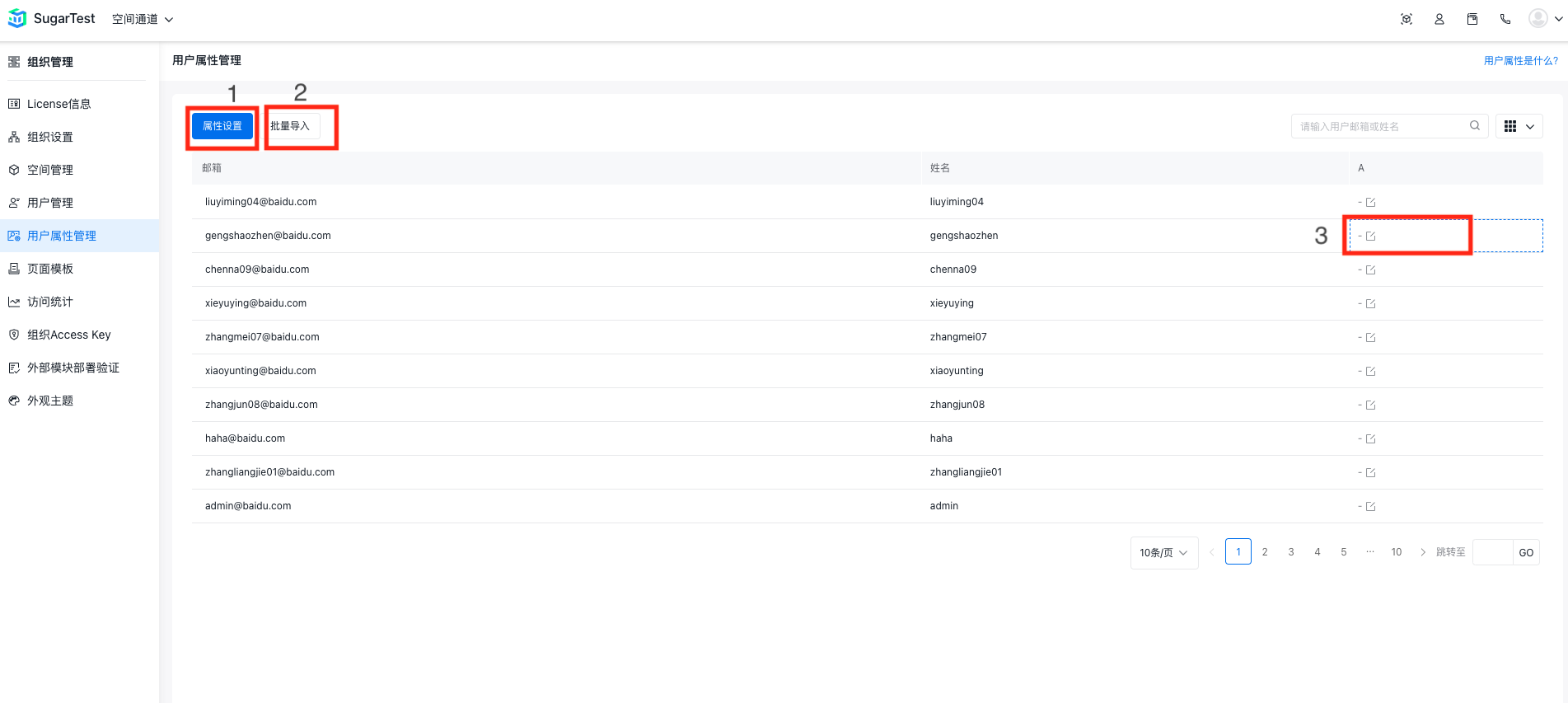
Task: Click the phone contact icon
Action: coord(1505,19)
